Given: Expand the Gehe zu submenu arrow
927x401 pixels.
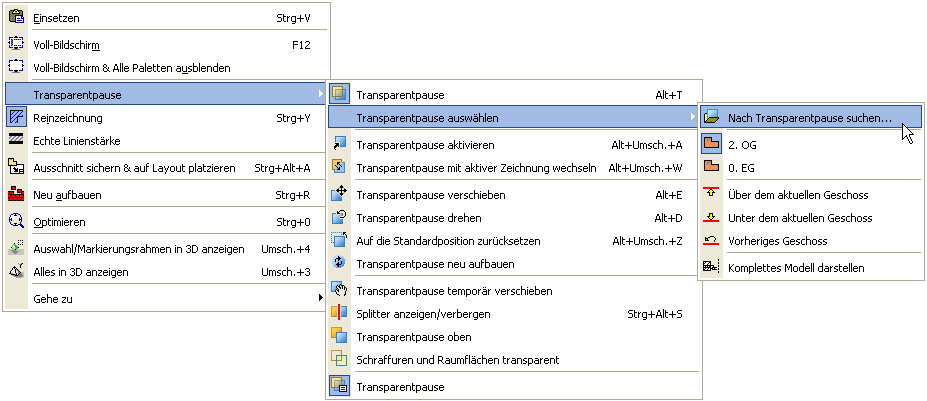Looking at the screenshot, I should (x=320, y=298).
